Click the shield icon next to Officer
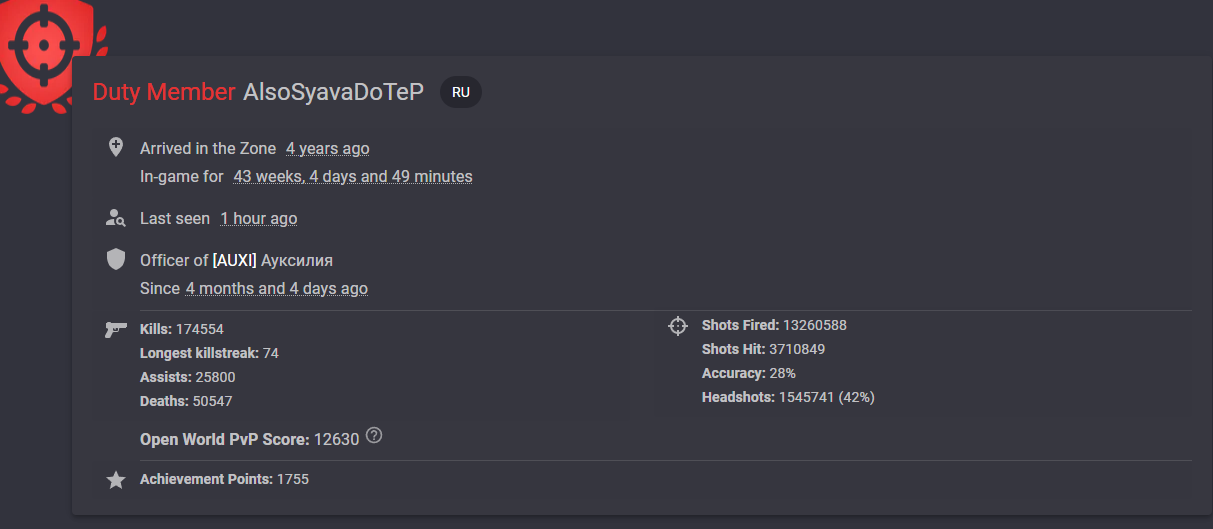 [116, 260]
